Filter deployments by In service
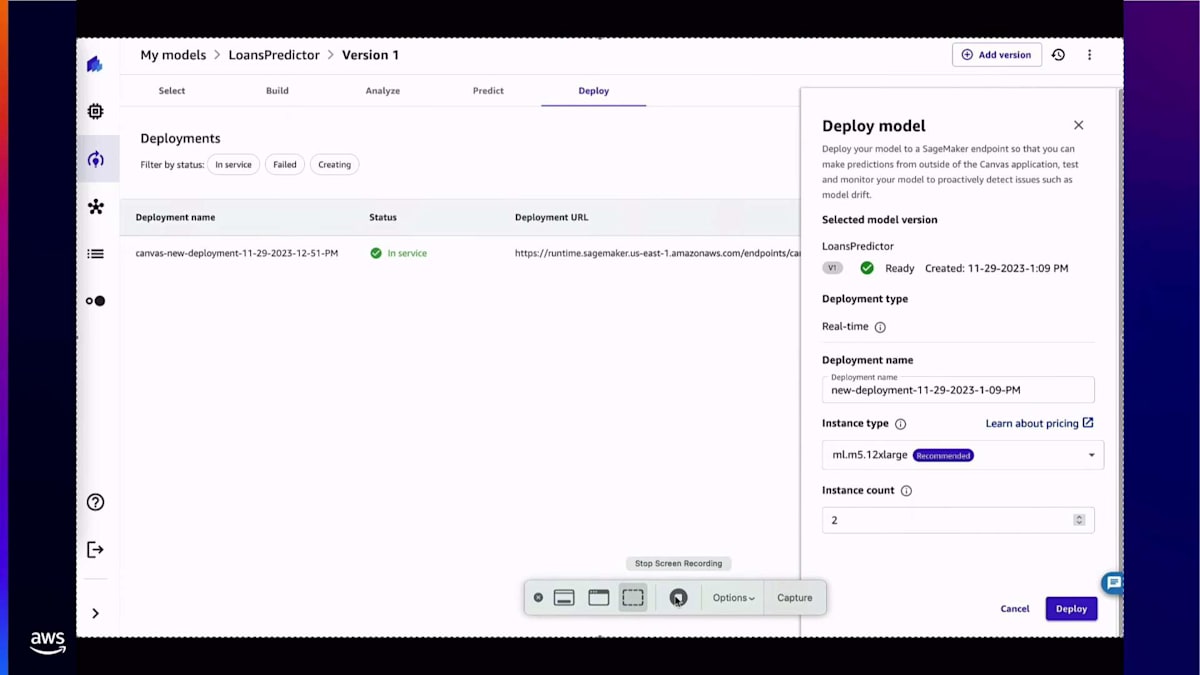The width and height of the screenshot is (1200, 675). click(x=233, y=164)
